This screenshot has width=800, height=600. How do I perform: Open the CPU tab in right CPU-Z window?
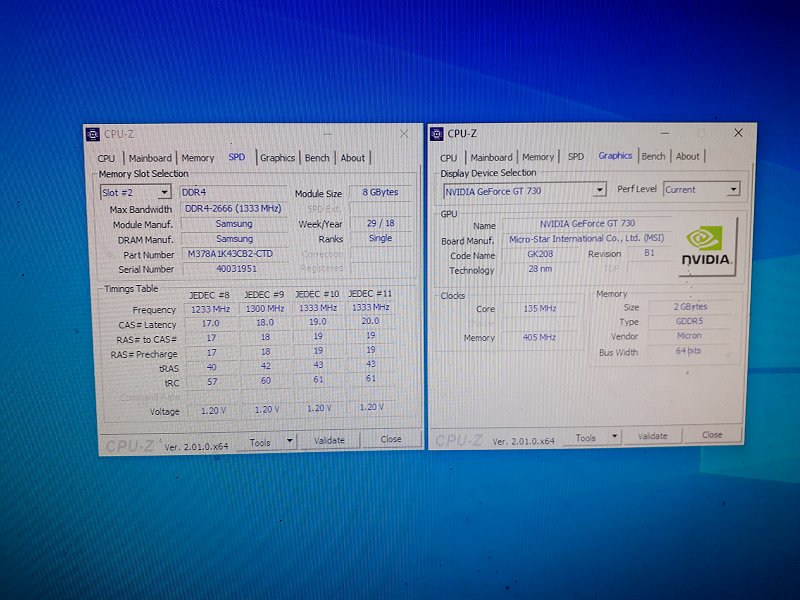[x=448, y=158]
